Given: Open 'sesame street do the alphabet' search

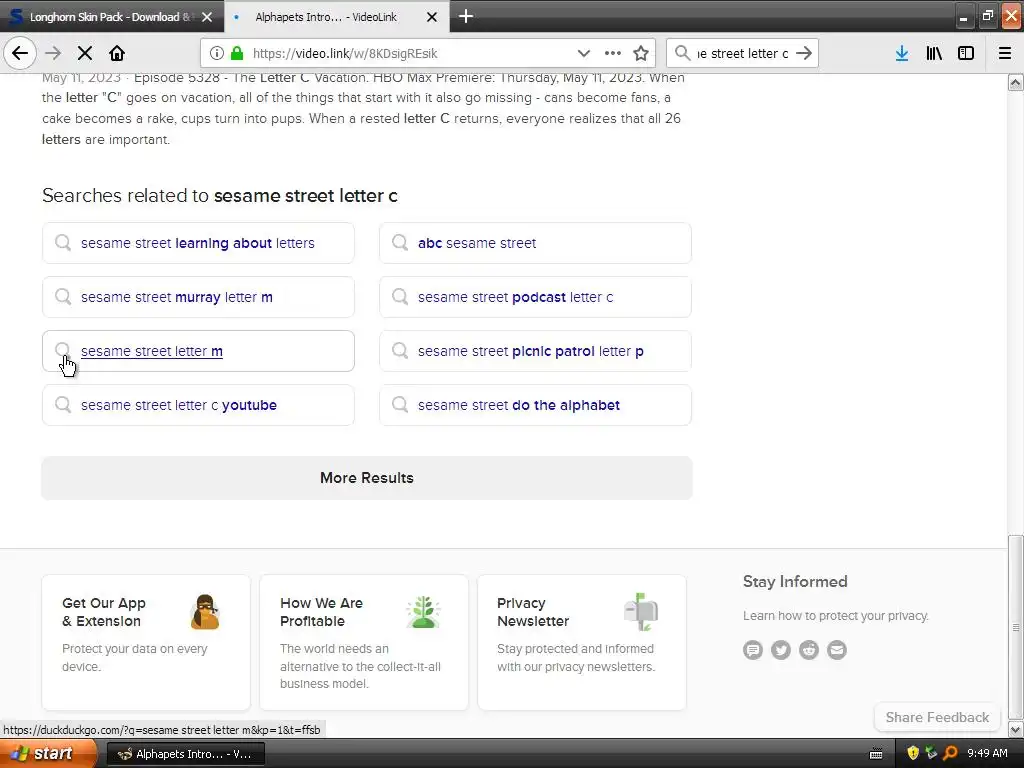Looking at the screenshot, I should point(536,405).
